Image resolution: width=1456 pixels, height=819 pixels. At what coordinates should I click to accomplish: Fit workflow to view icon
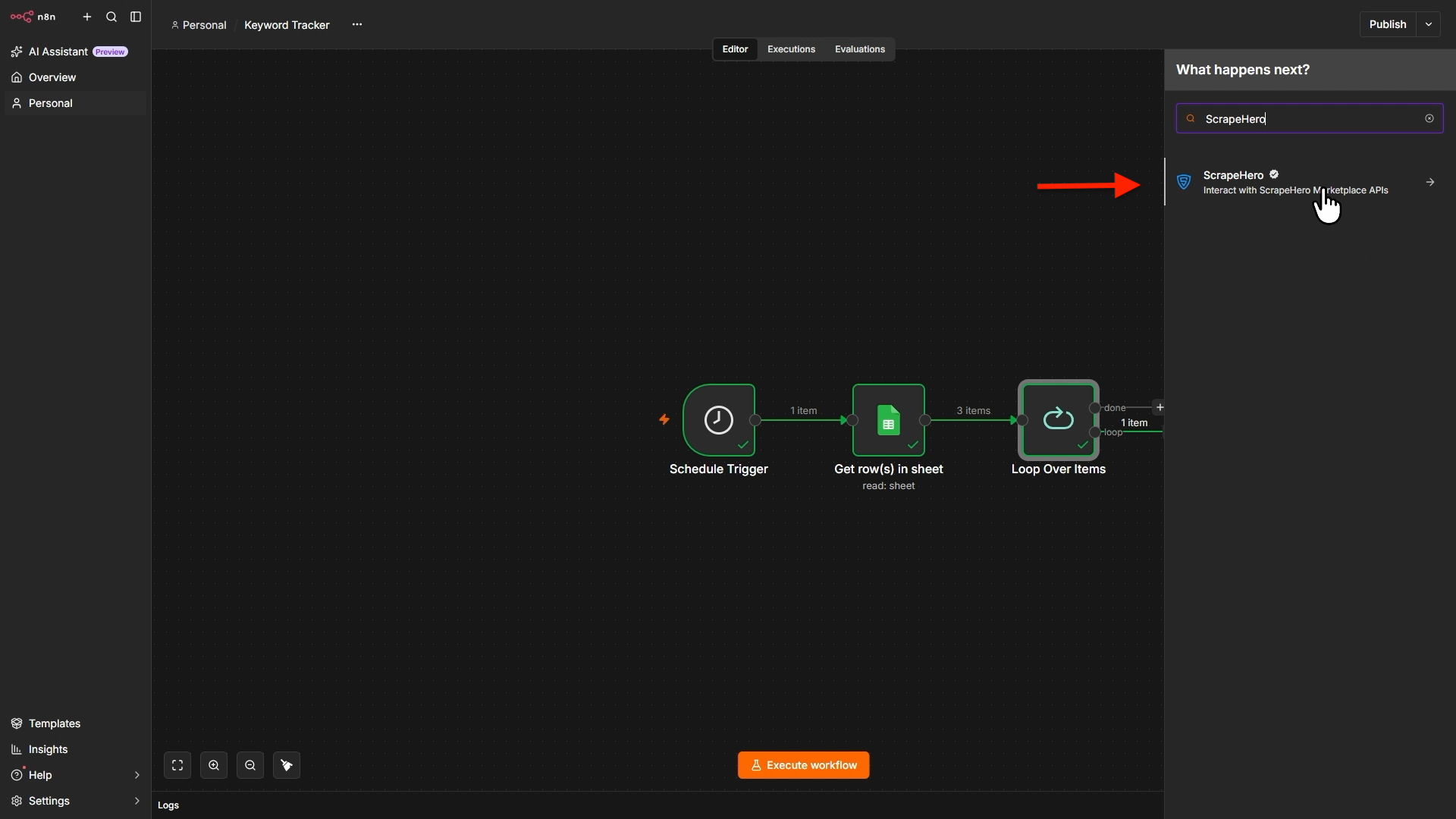tap(177, 765)
